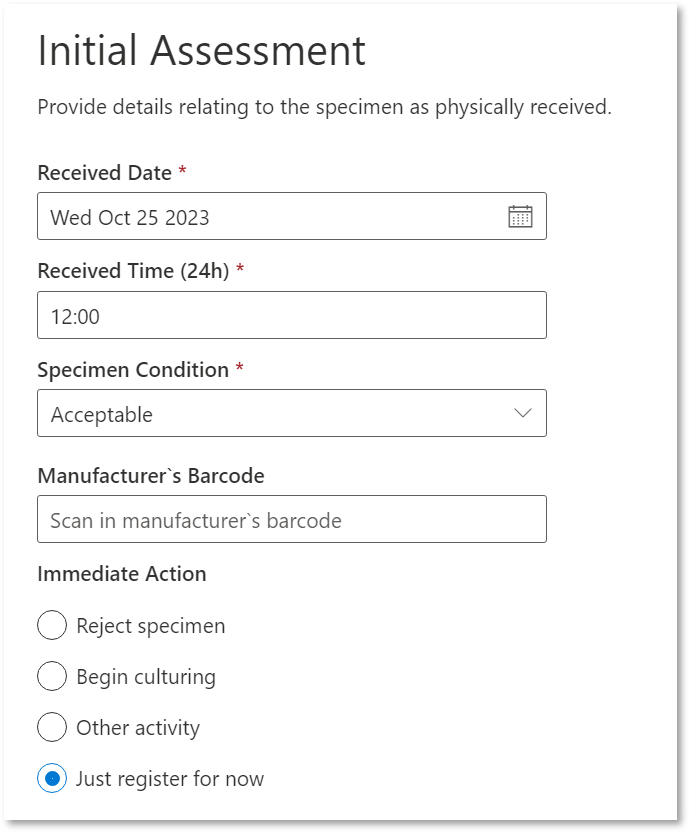Screen dimensions: 690x833
Task: Click the Received Date input field
Action: 292,216
